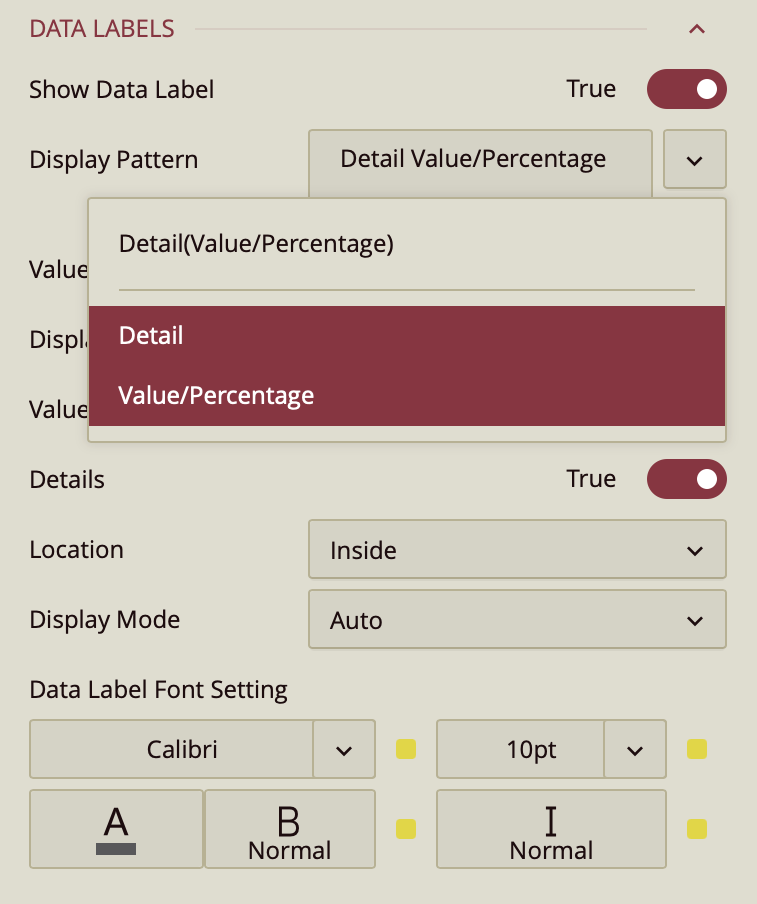757x904 pixels.
Task: Collapse the Data Labels section chevron
Action: click(x=697, y=29)
